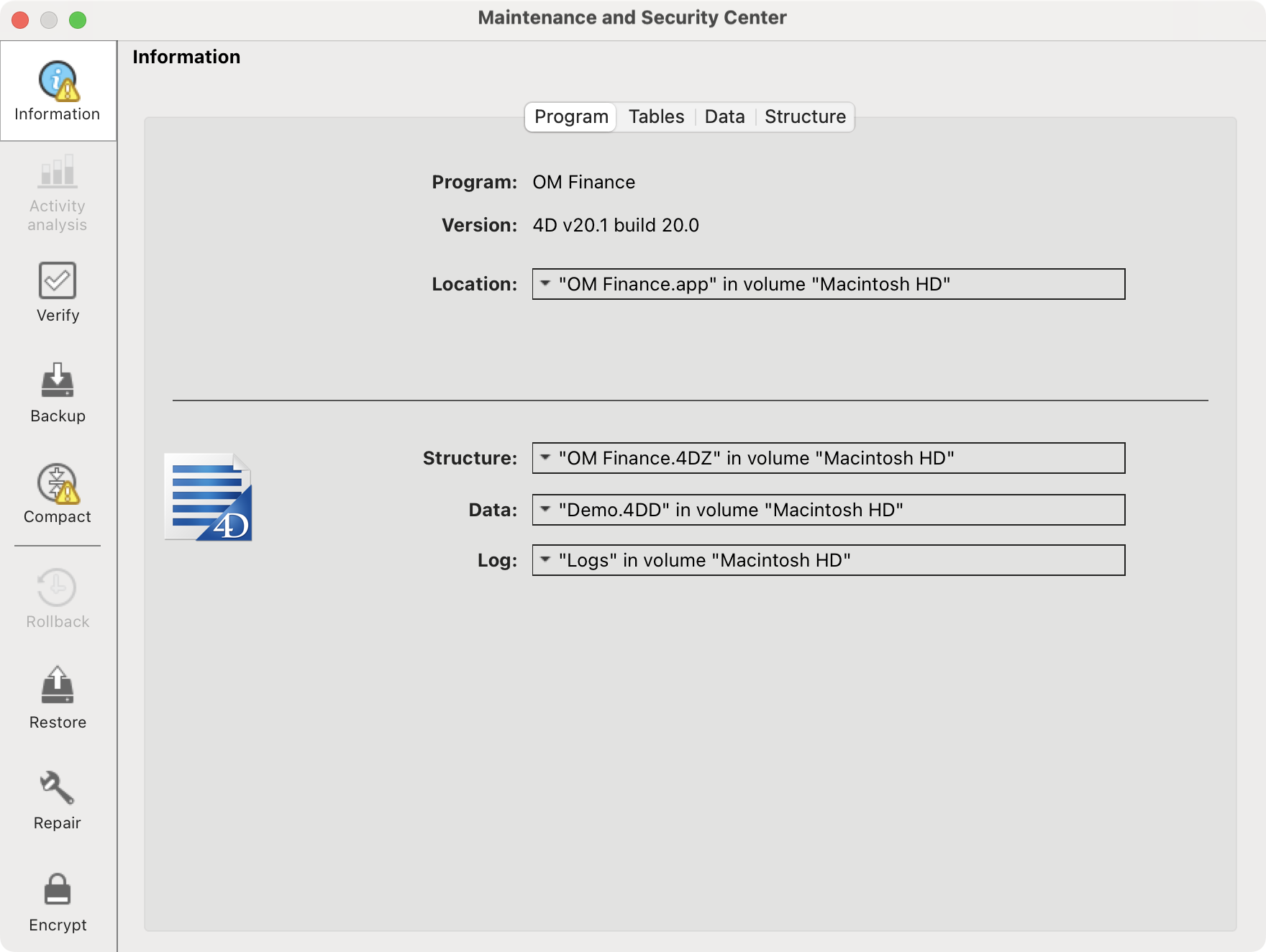Switch to the Structure tab
Screen dimensions: 1266x952
[805, 116]
